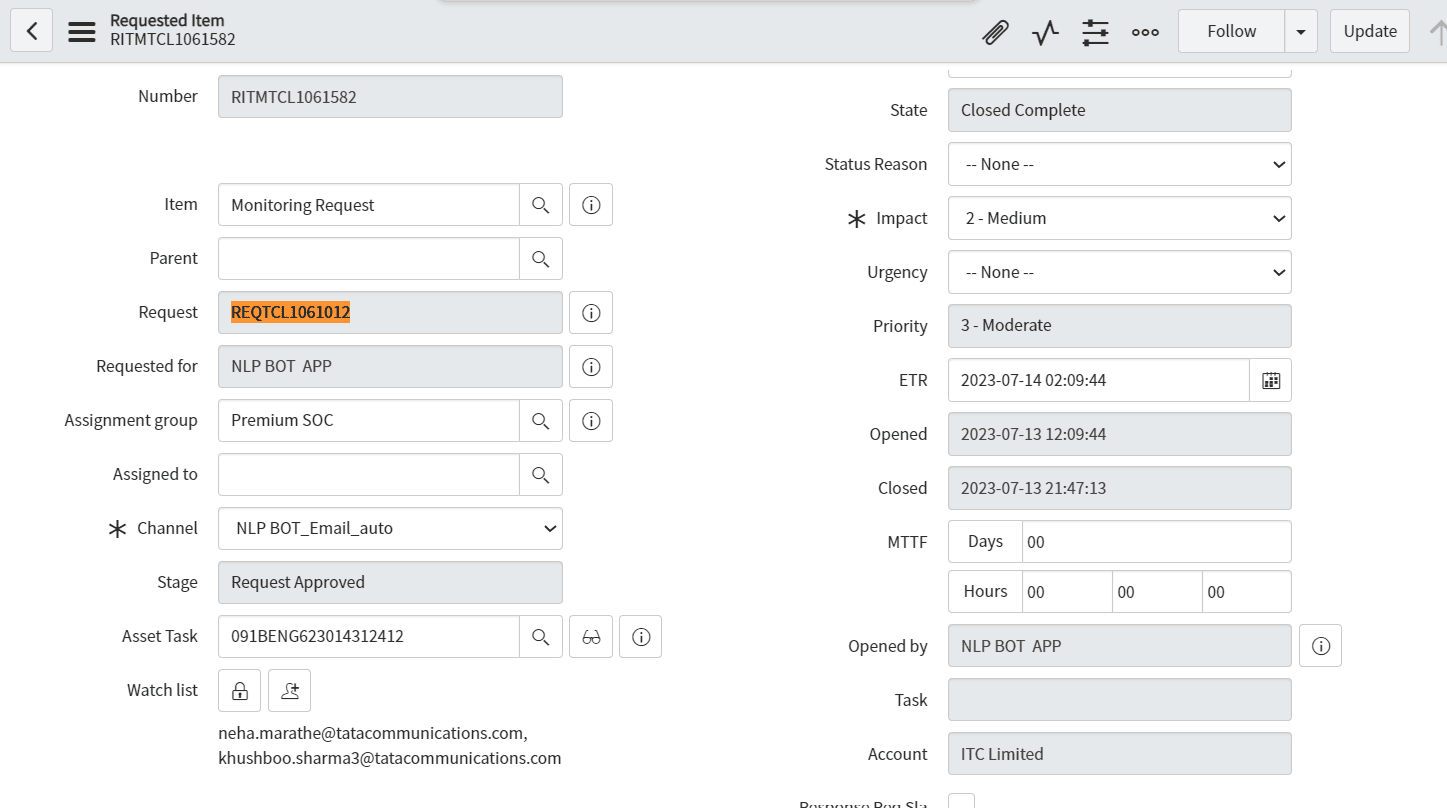The height and width of the screenshot is (808, 1447).
Task: Select the Channel dropdown
Action: [x=390, y=528]
